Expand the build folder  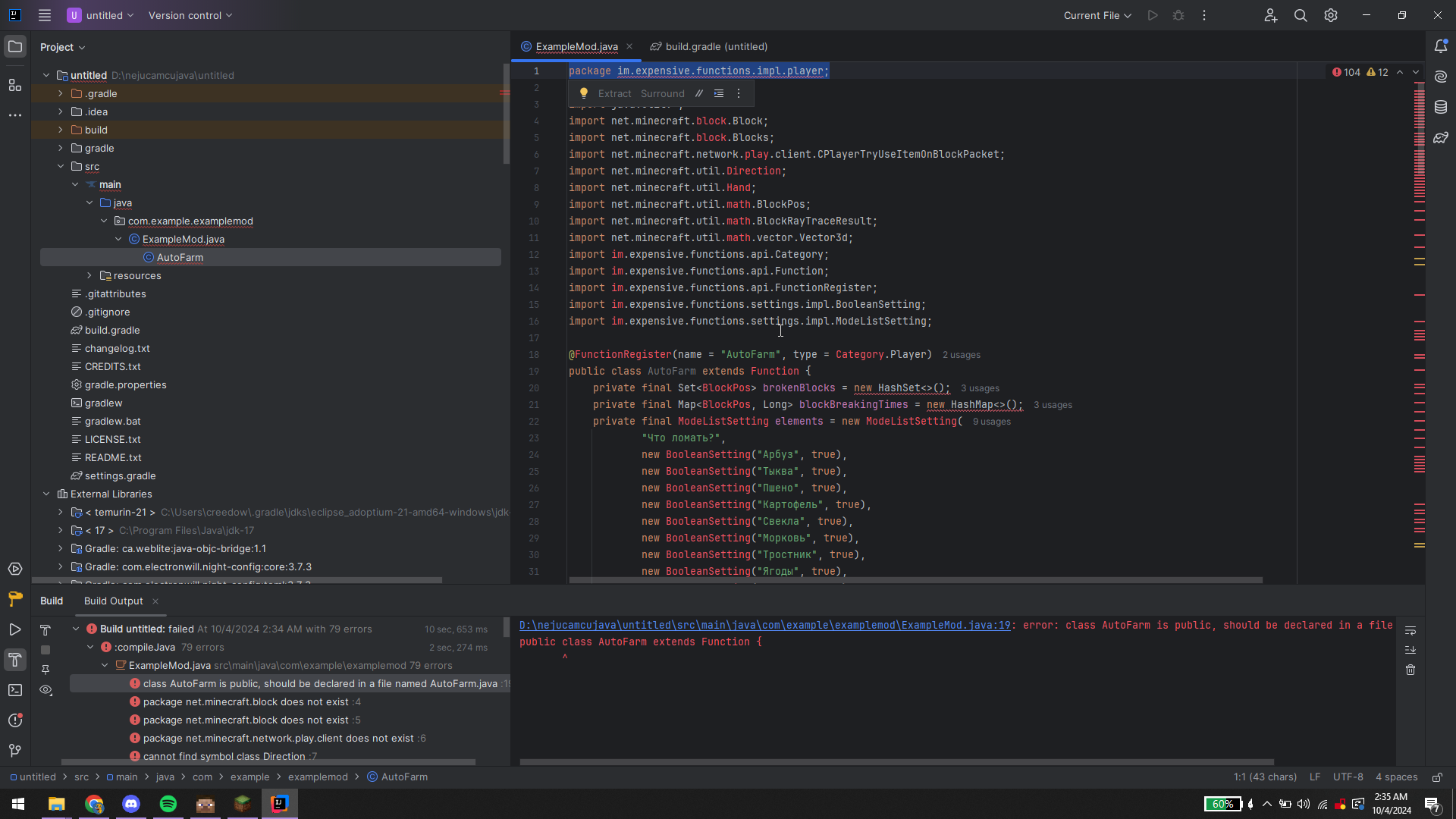[x=61, y=130]
